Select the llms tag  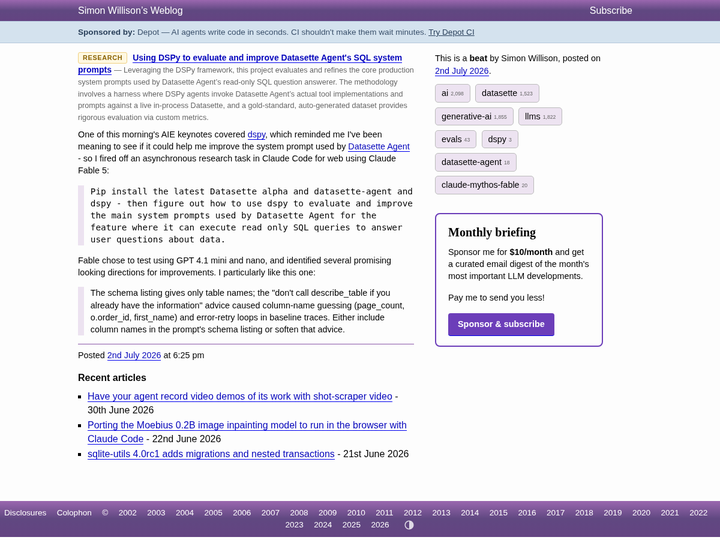tap(540, 117)
